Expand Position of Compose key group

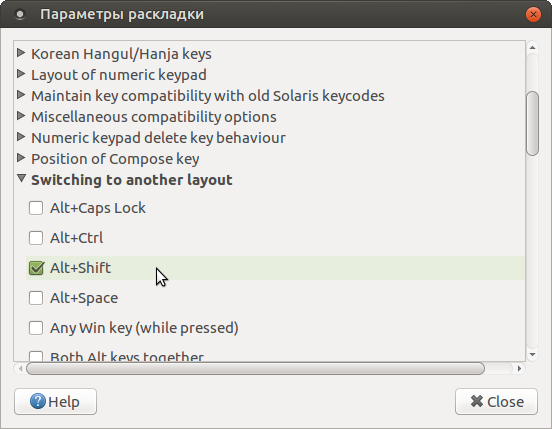coord(21,158)
